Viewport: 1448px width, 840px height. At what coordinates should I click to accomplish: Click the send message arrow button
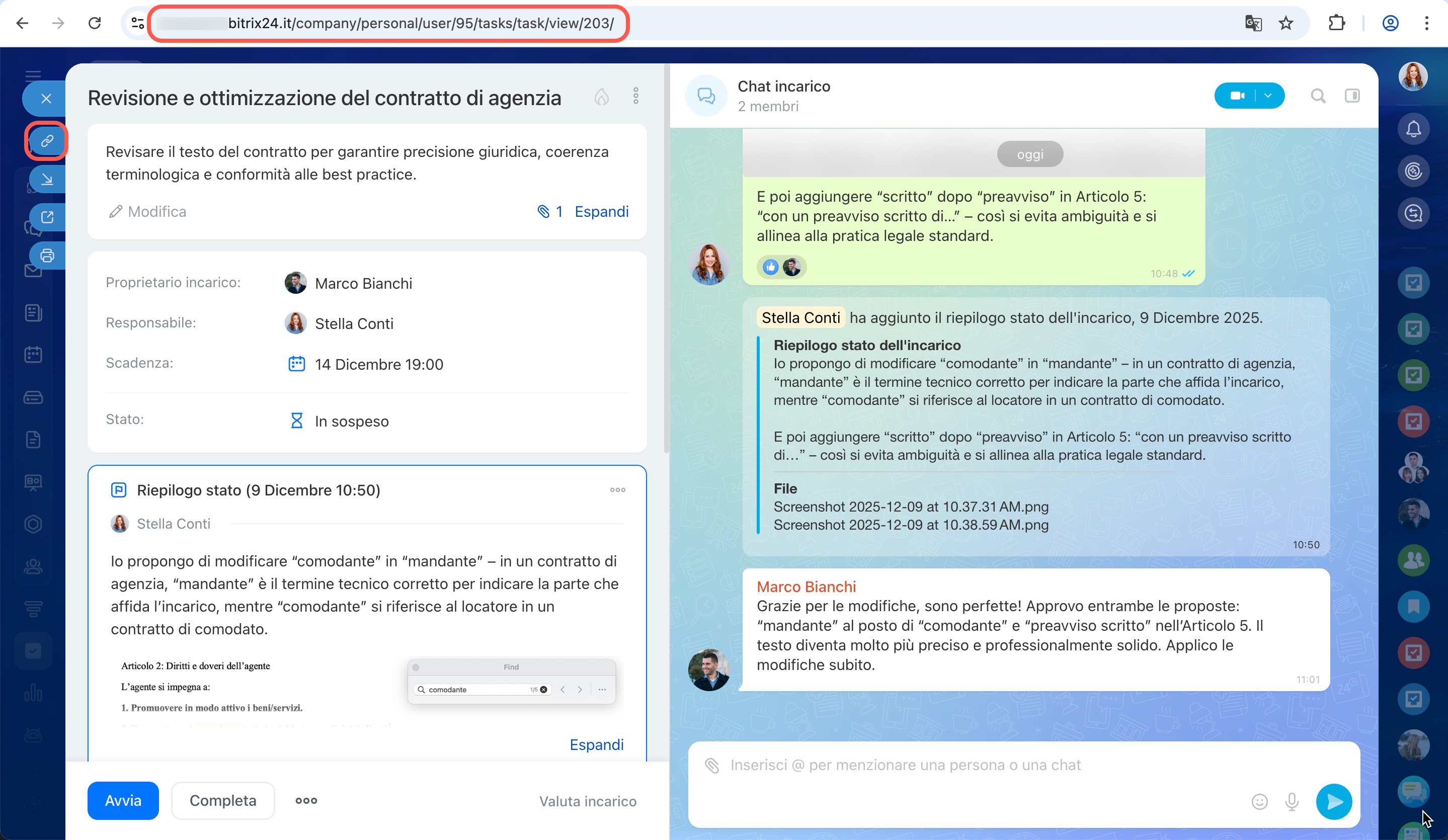(x=1333, y=801)
